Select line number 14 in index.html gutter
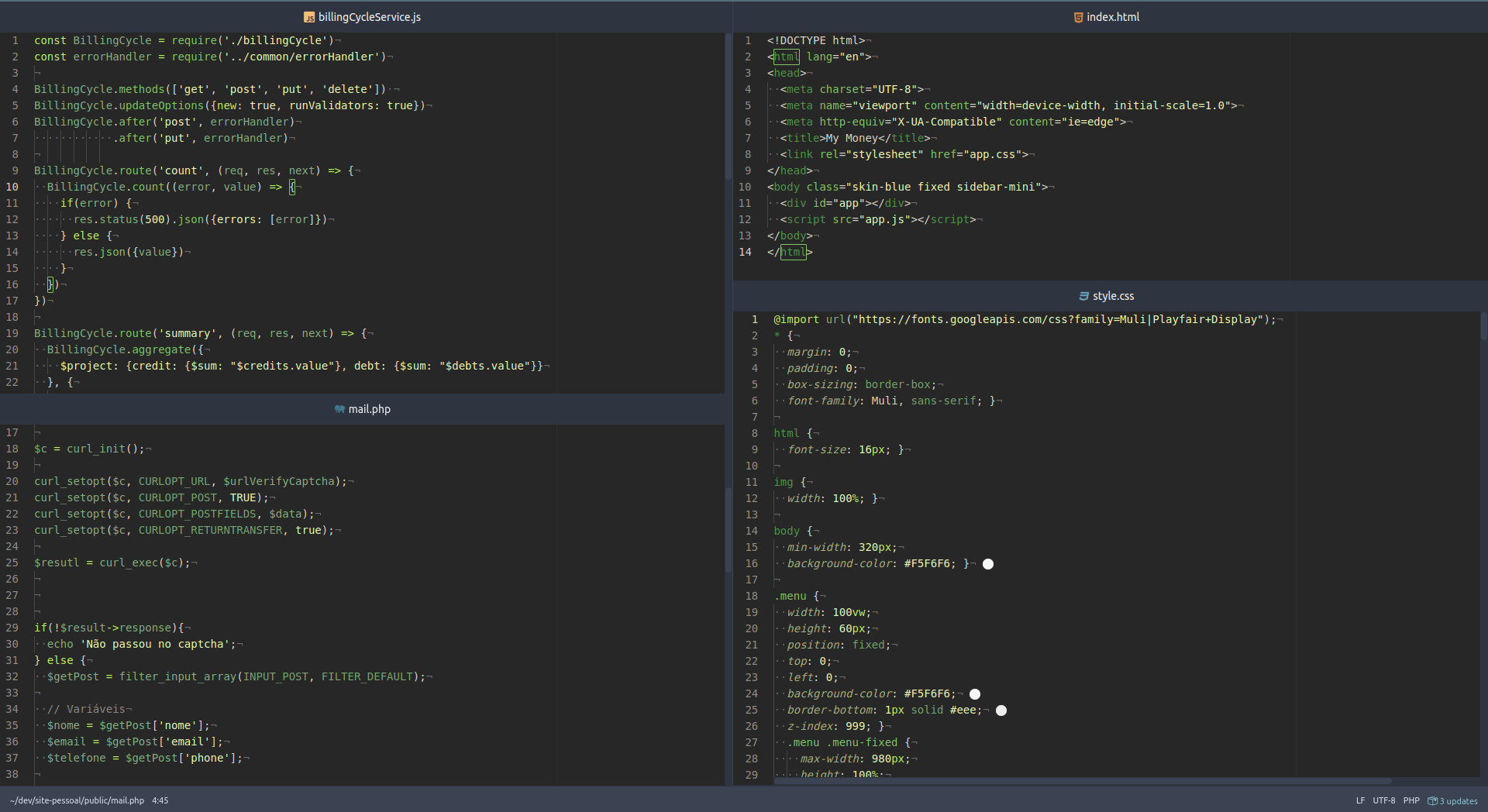The height and width of the screenshot is (812, 1488). click(745, 252)
